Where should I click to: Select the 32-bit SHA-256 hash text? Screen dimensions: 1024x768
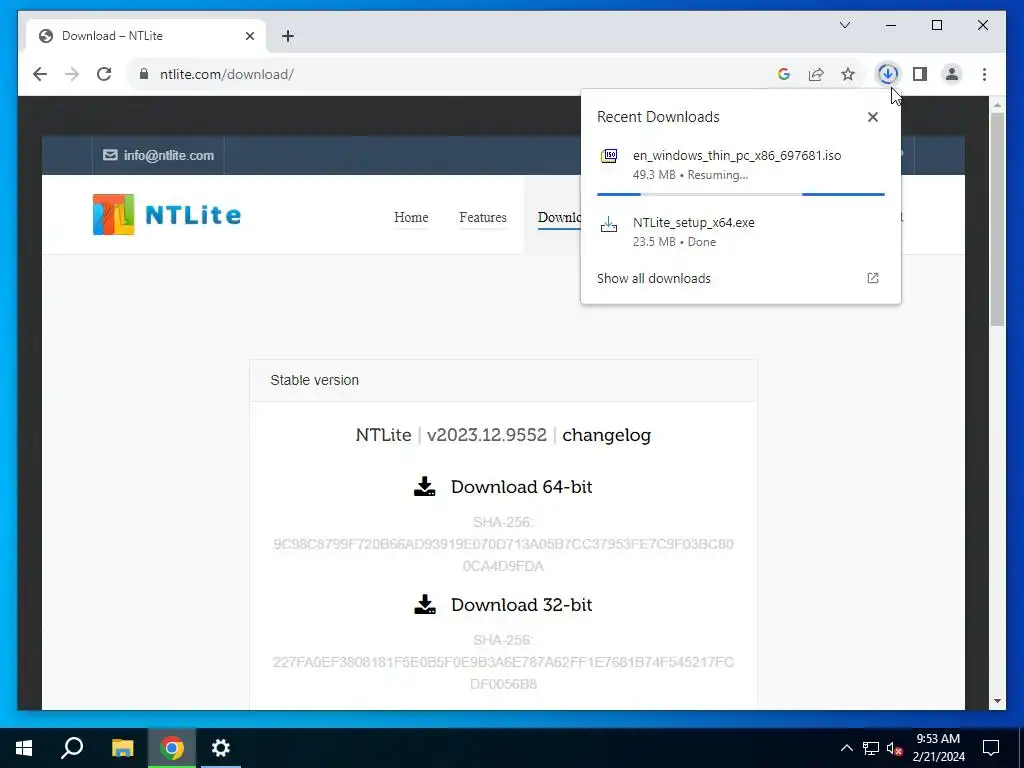pos(504,673)
